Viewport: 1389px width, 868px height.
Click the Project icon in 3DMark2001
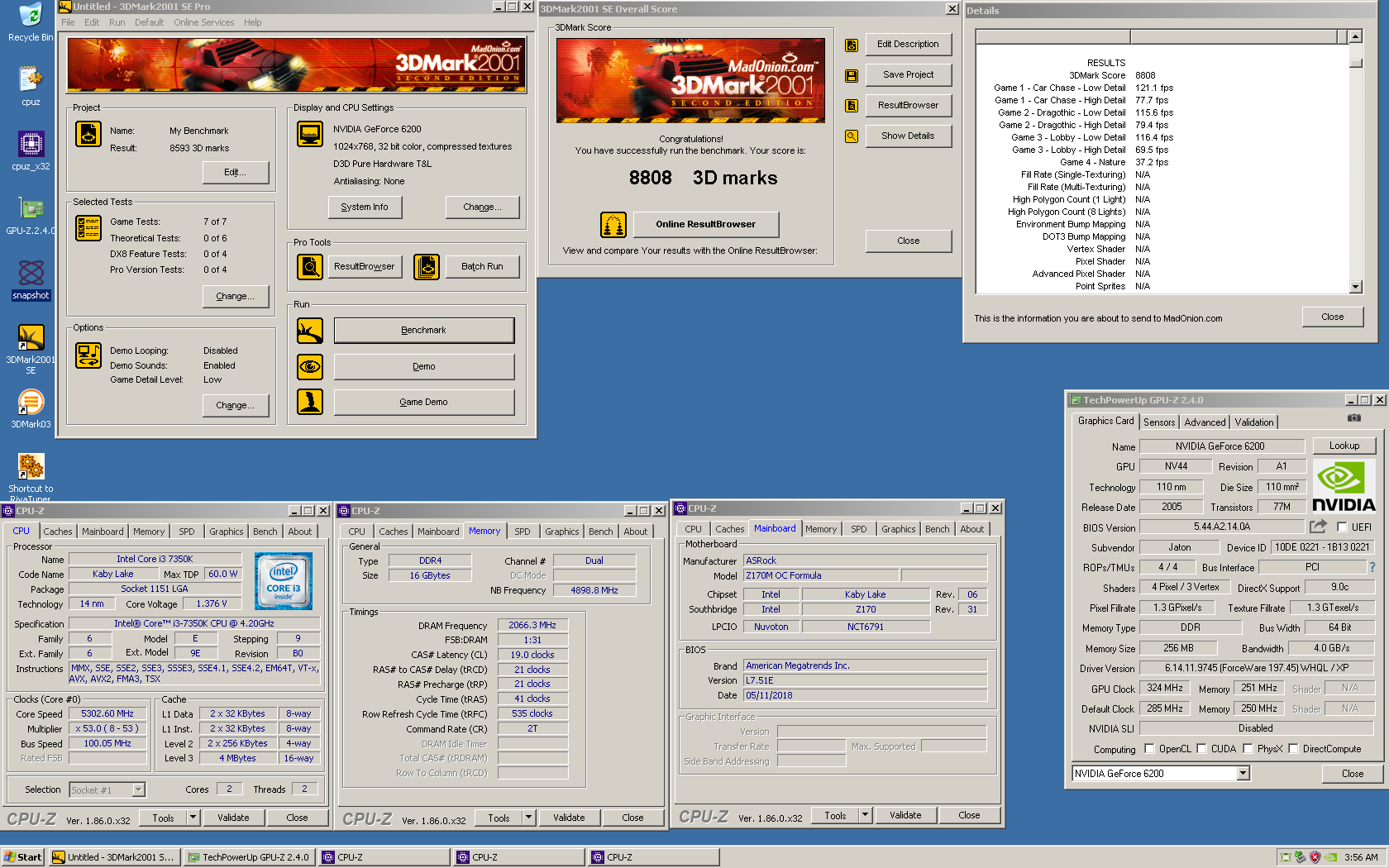[88, 134]
